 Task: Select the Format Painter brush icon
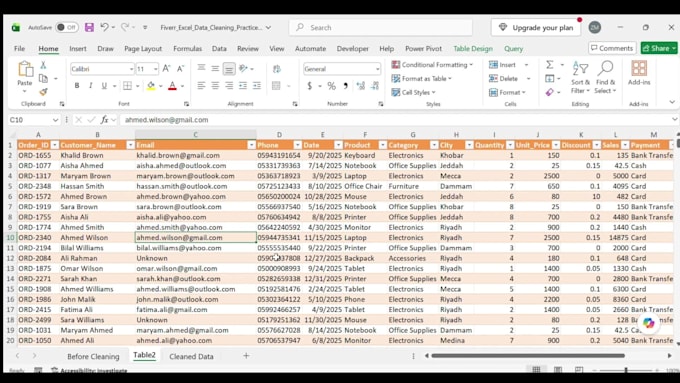43,92
